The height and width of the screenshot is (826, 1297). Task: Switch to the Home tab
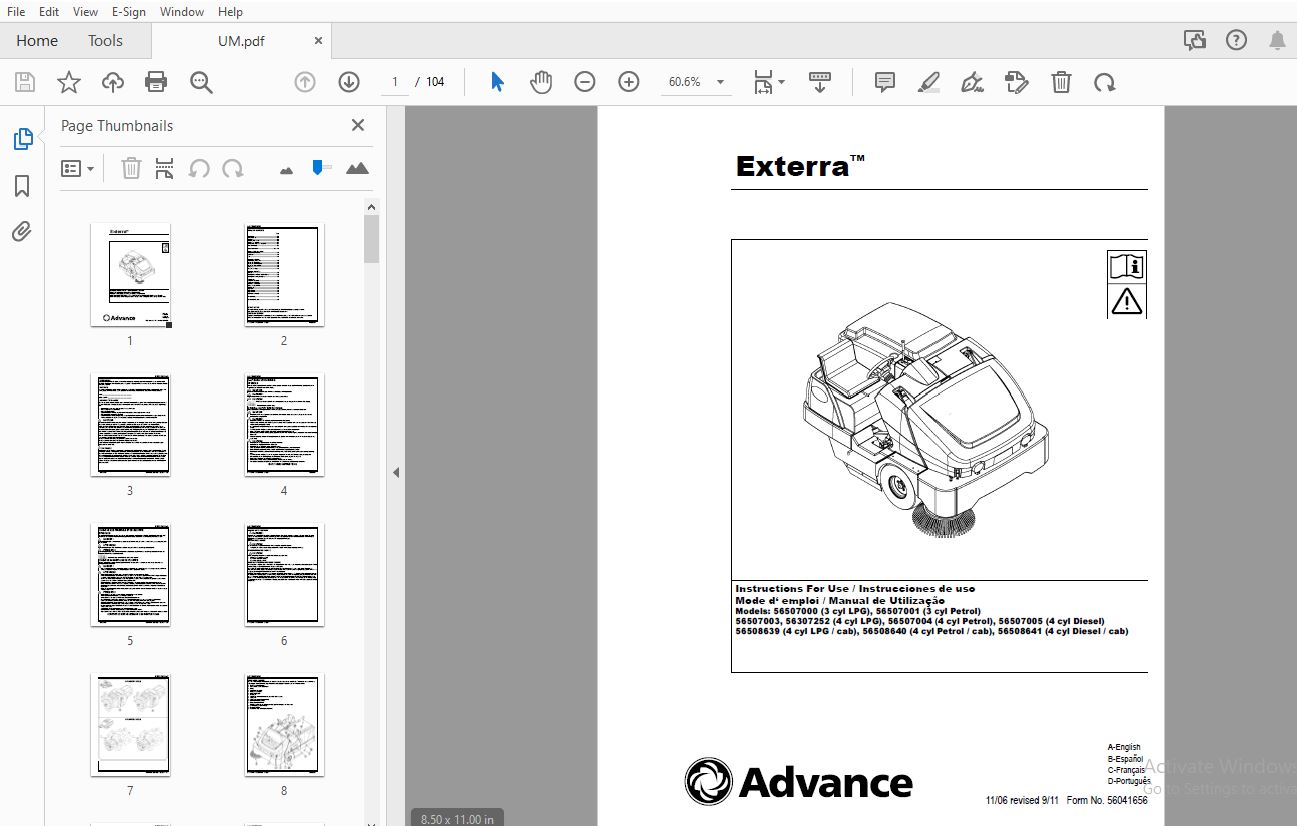tap(37, 40)
